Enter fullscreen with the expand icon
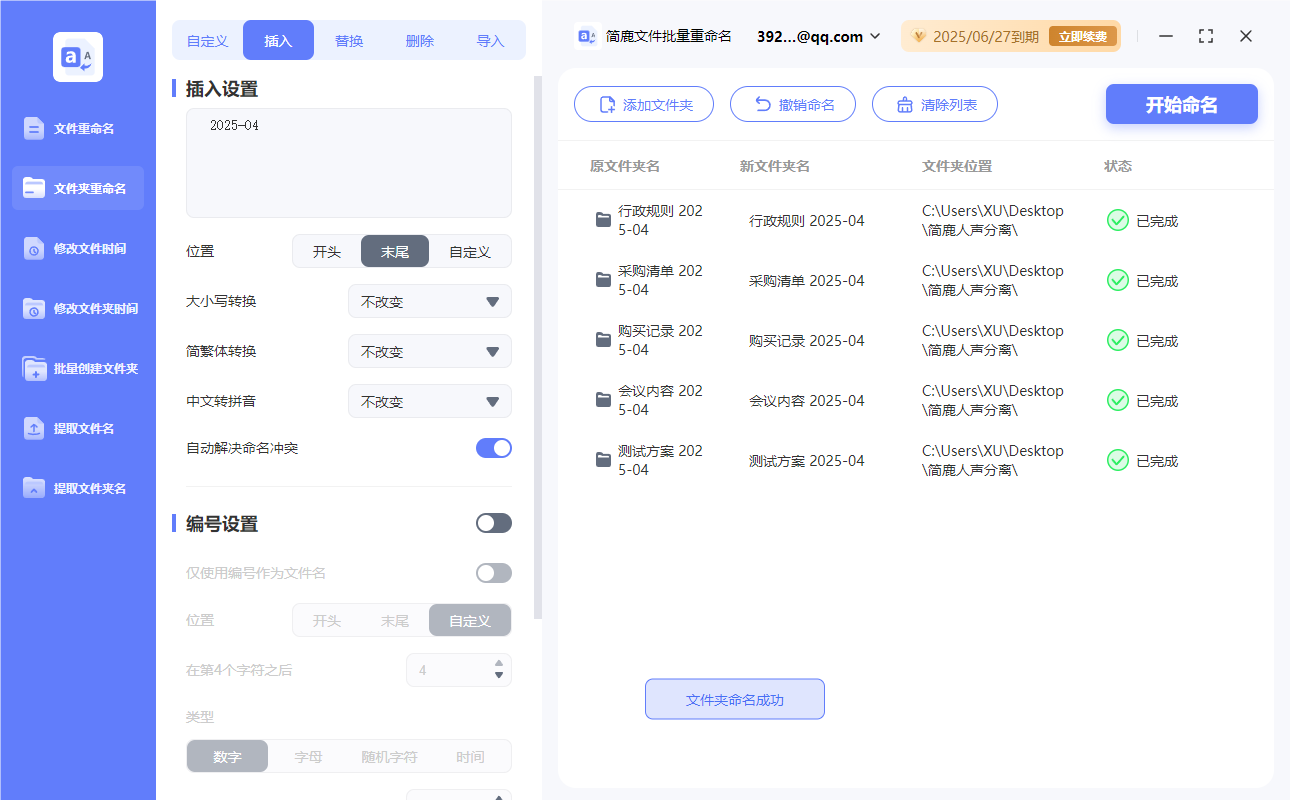1290x800 pixels. click(x=1205, y=36)
